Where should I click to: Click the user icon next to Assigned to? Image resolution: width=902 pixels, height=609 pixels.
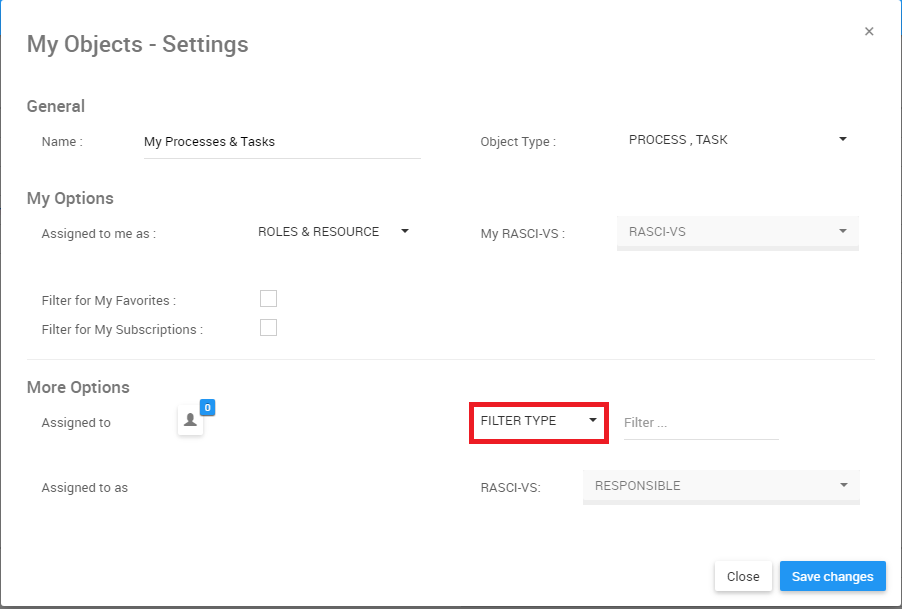tap(190, 421)
